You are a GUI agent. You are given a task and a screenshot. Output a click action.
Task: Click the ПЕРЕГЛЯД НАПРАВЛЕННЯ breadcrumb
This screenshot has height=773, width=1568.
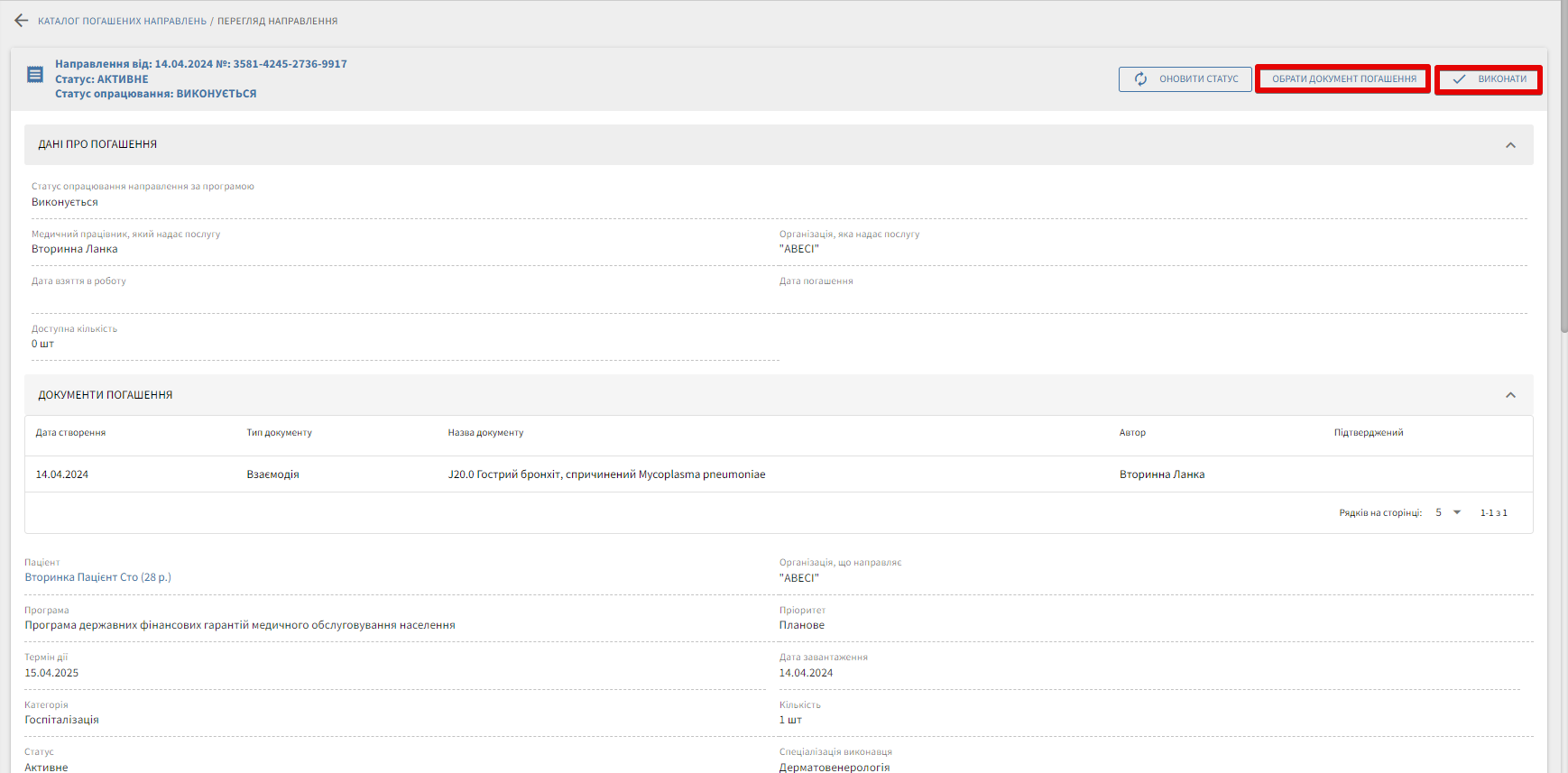(x=277, y=21)
